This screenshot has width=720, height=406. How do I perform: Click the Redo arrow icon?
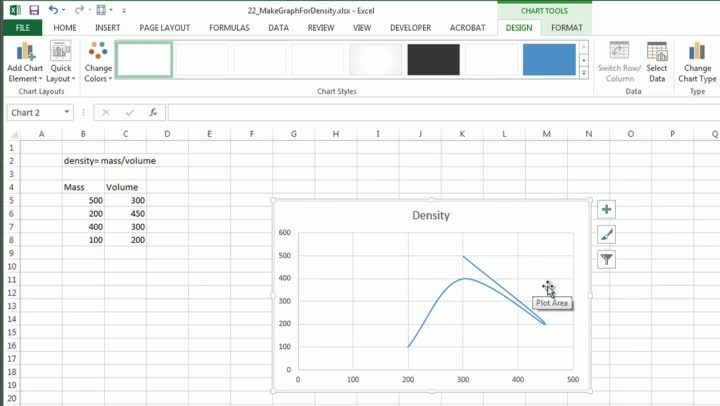(x=79, y=10)
